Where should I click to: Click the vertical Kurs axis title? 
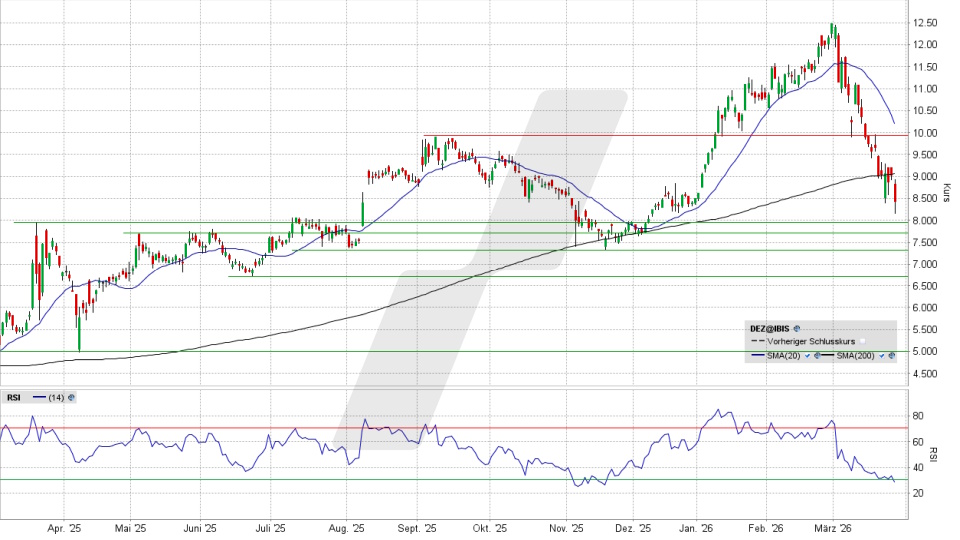(x=947, y=190)
